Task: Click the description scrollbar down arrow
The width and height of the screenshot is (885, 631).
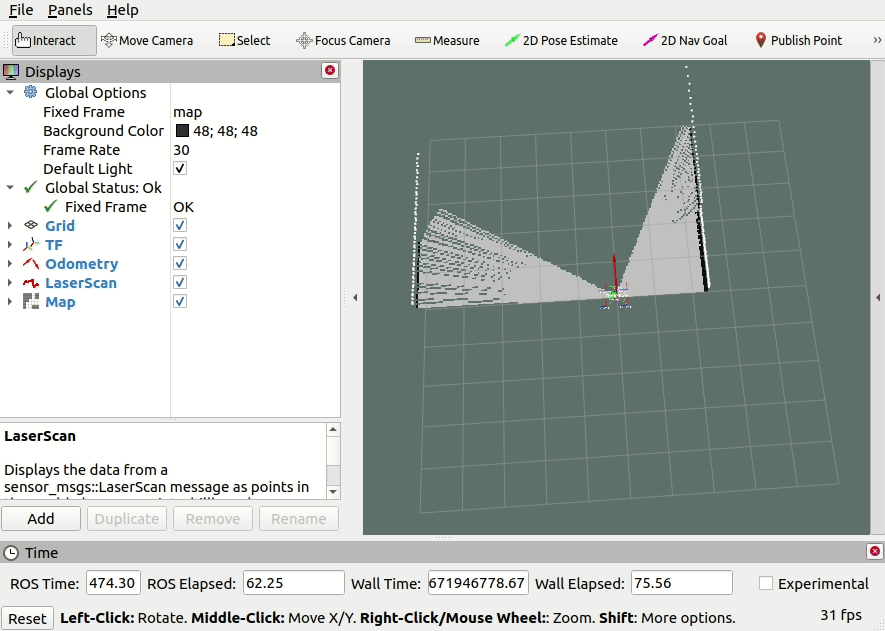Action: (x=333, y=492)
